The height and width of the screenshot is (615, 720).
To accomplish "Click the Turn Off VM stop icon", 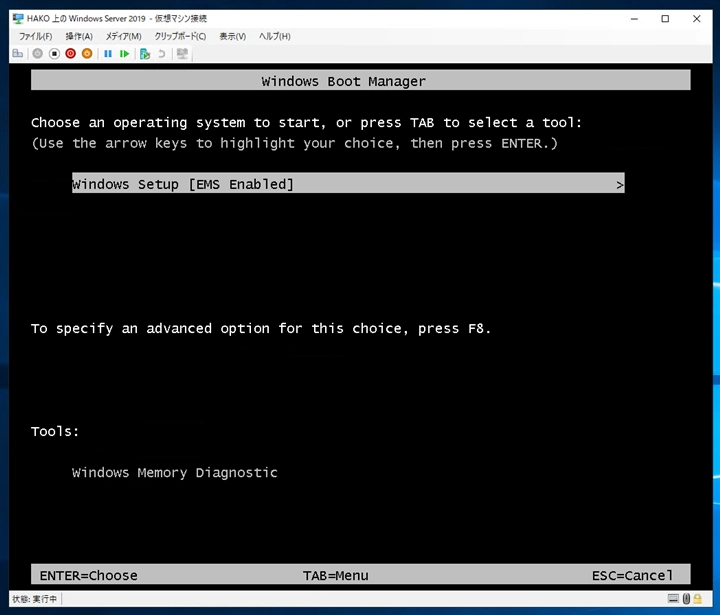I will [54, 54].
